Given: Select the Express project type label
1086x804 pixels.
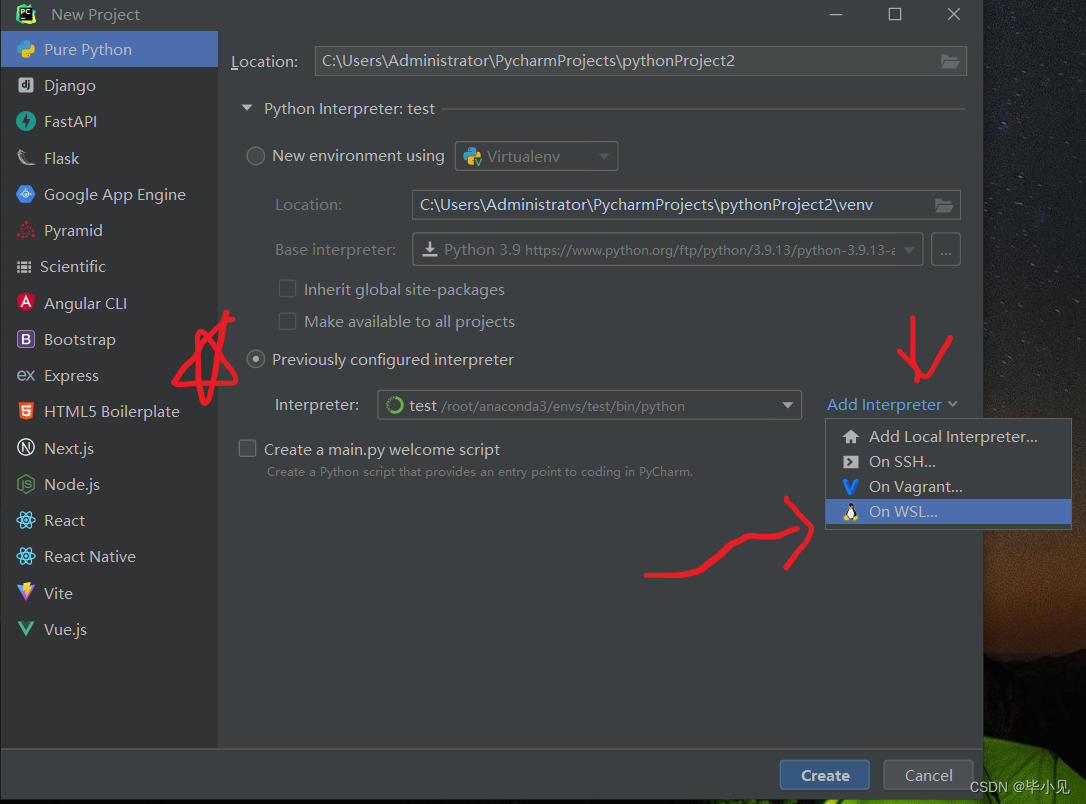Looking at the screenshot, I should [x=71, y=375].
